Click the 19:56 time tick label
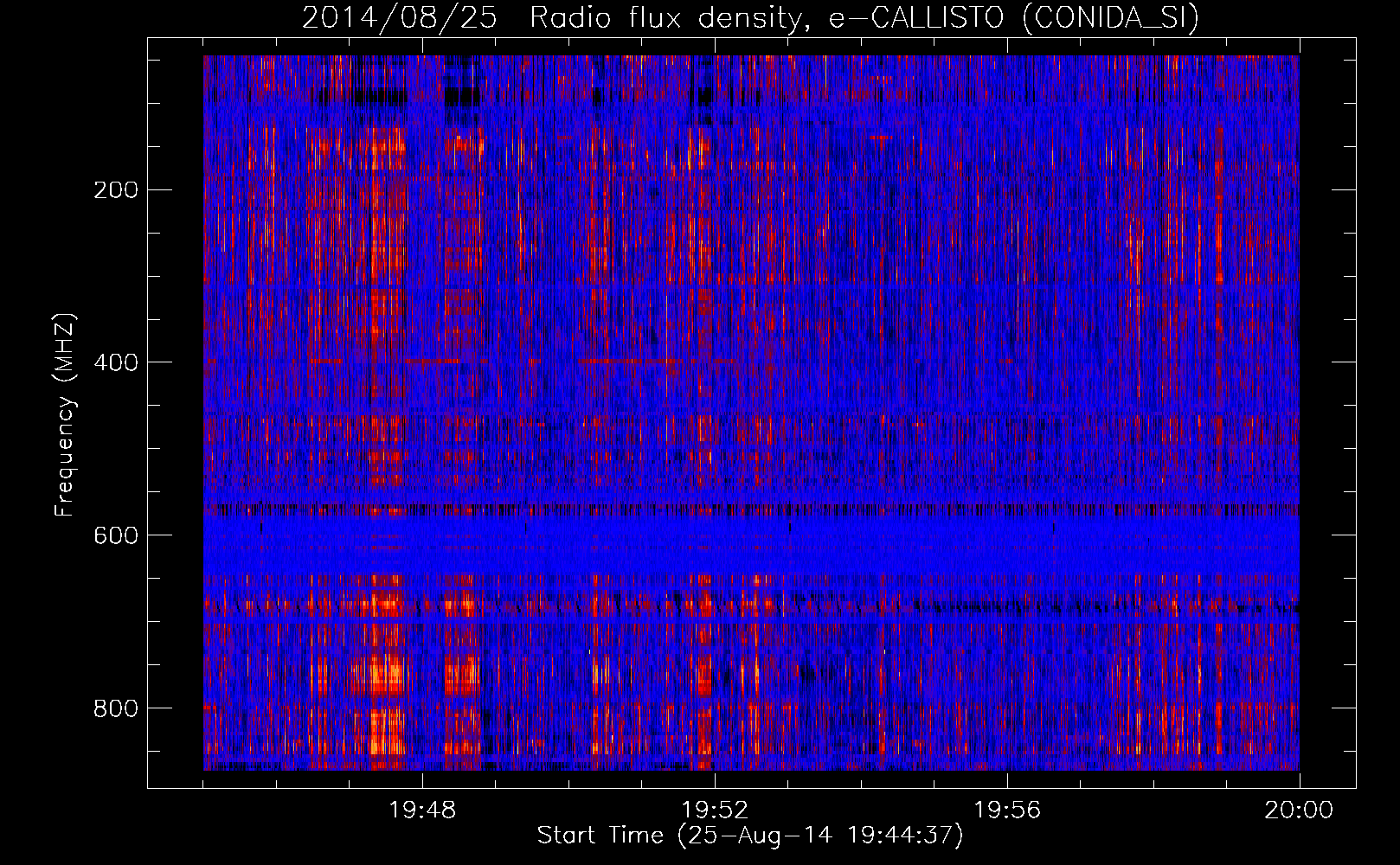This screenshot has width=1400, height=865. [x=1007, y=811]
